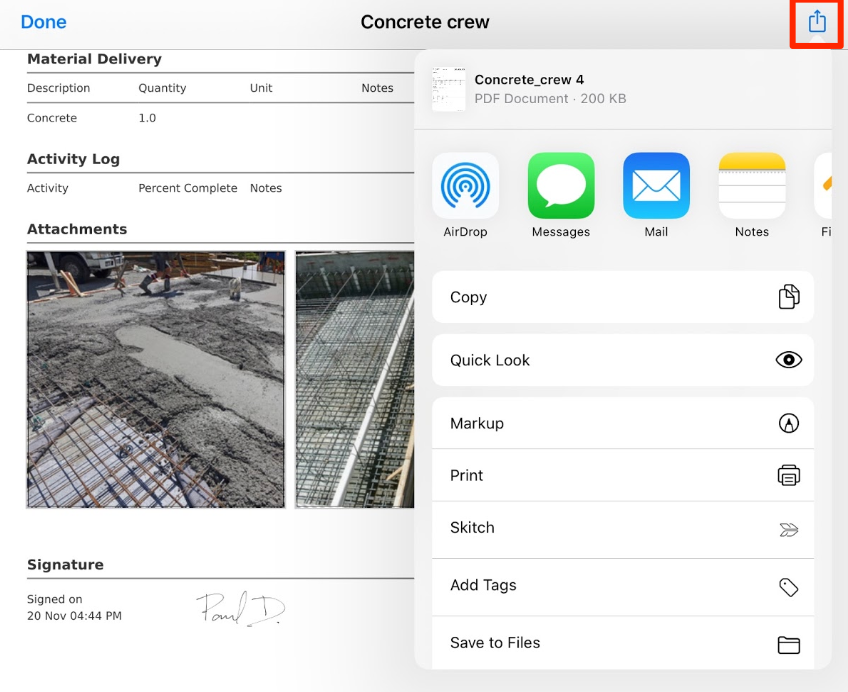This screenshot has height=692, width=848.
Task: Tap the Concrete_crew 4 PDF thumbnail
Action: (x=448, y=89)
